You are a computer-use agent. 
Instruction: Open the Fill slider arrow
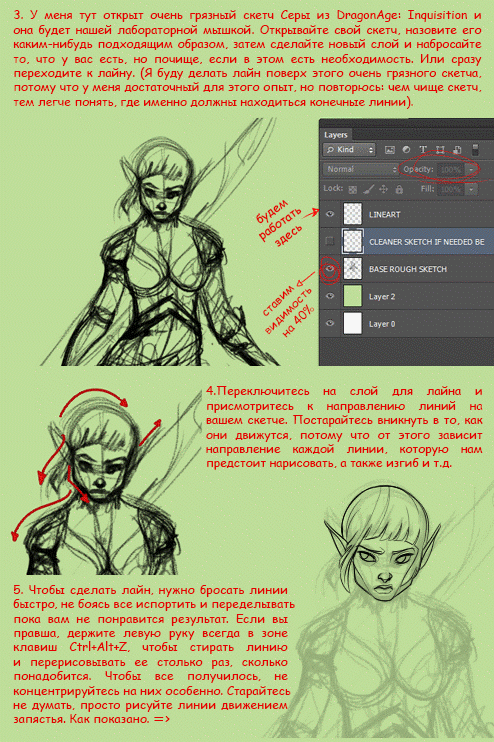tap(471, 189)
